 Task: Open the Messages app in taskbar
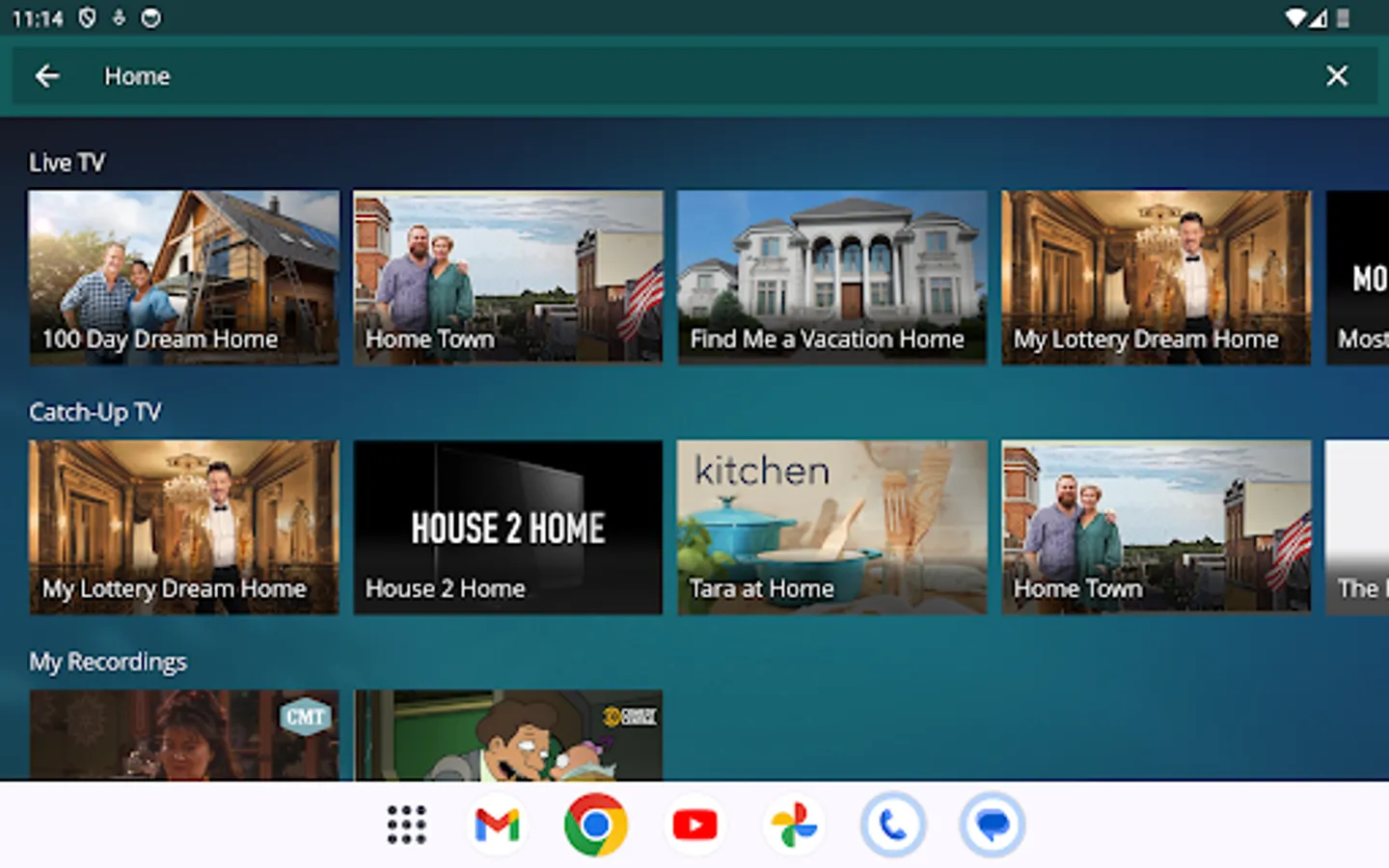point(992,825)
